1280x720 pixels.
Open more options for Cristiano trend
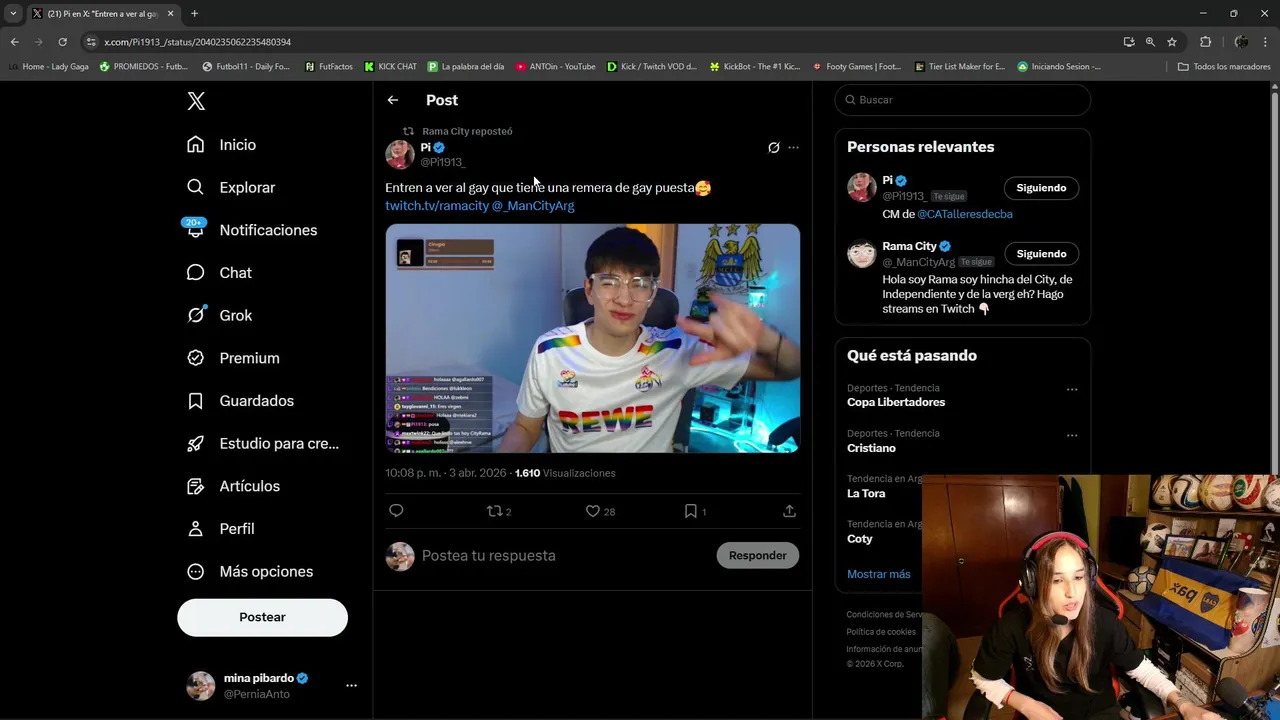(1072, 435)
